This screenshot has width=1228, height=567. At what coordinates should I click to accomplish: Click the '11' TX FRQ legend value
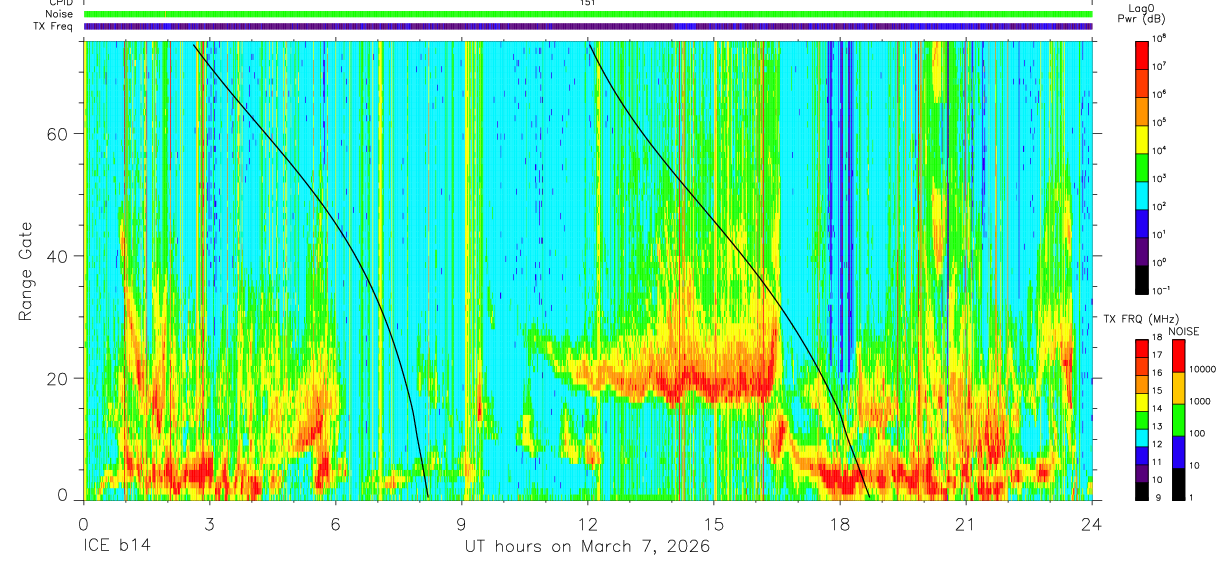tap(1157, 462)
